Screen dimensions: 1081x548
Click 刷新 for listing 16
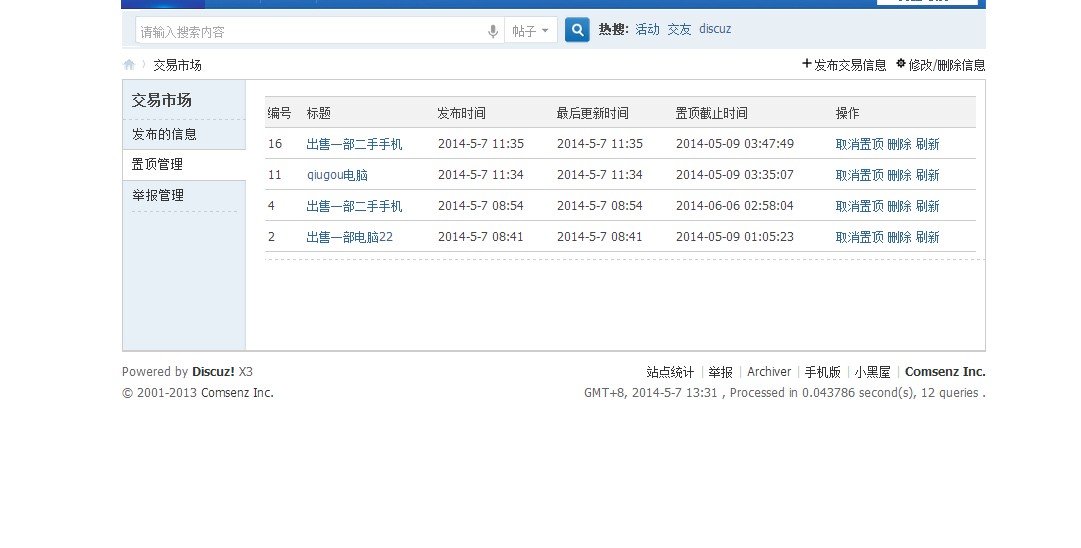[x=927, y=144]
